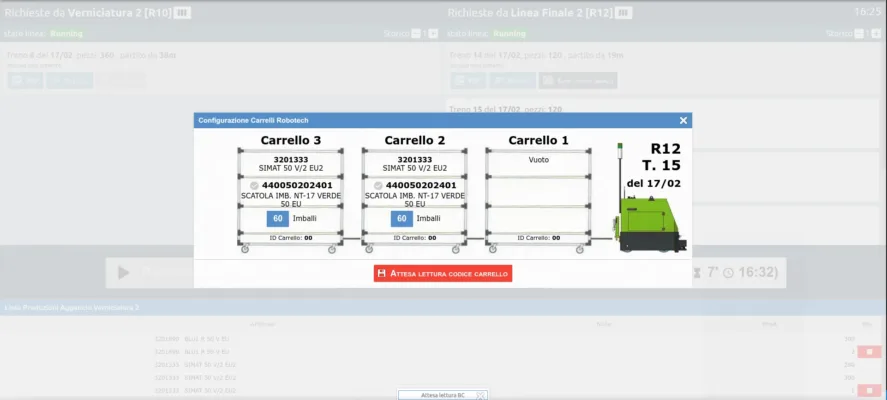The image size is (887, 400).
Task: Click the Carrello 2 heading
Action: 414,140
